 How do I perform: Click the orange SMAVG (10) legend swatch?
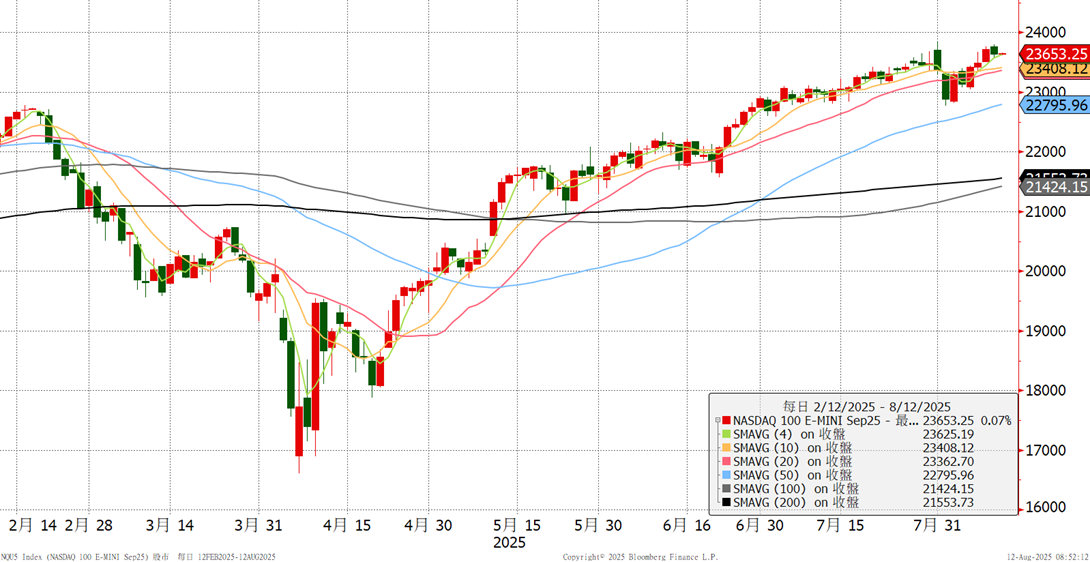(726, 447)
